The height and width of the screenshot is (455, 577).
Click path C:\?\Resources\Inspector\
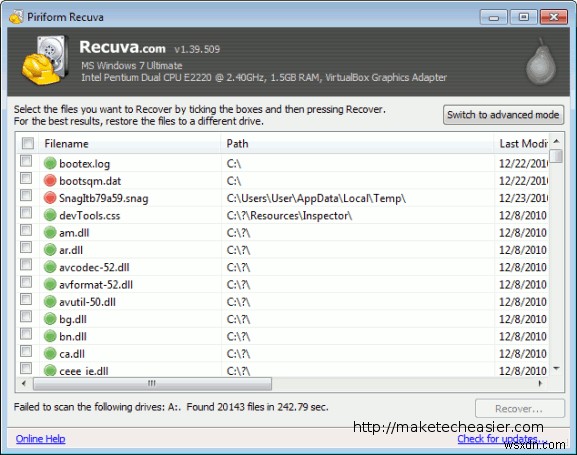click(x=290, y=215)
